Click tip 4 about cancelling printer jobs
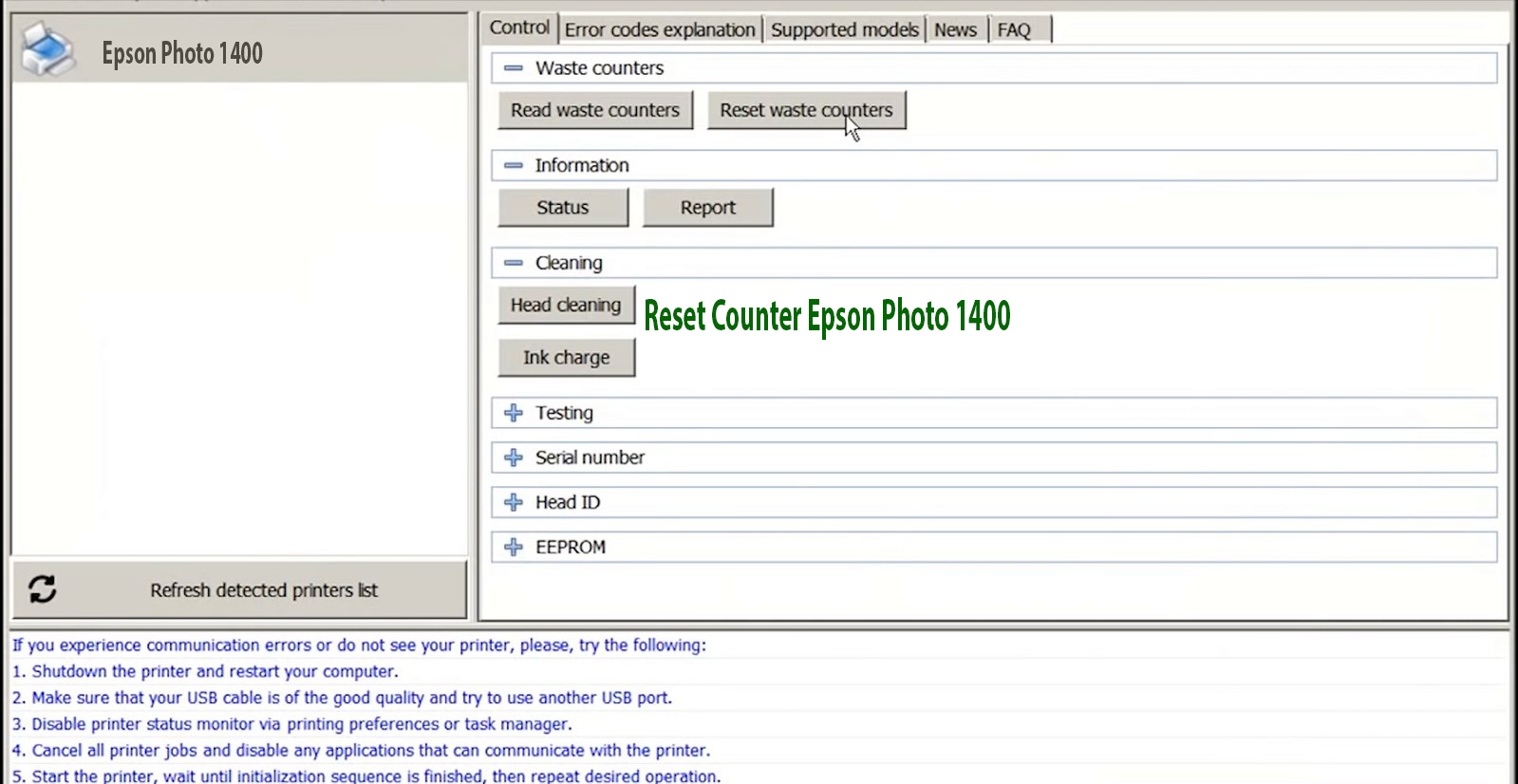The width and height of the screenshot is (1518, 784). click(x=361, y=750)
